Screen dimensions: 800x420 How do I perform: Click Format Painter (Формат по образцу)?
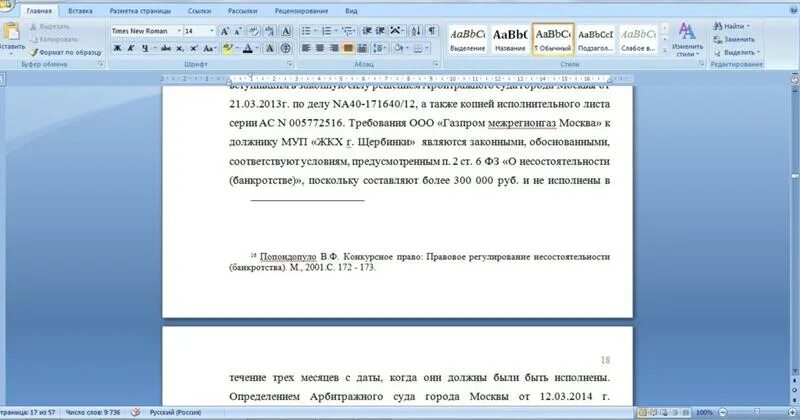tap(66, 53)
